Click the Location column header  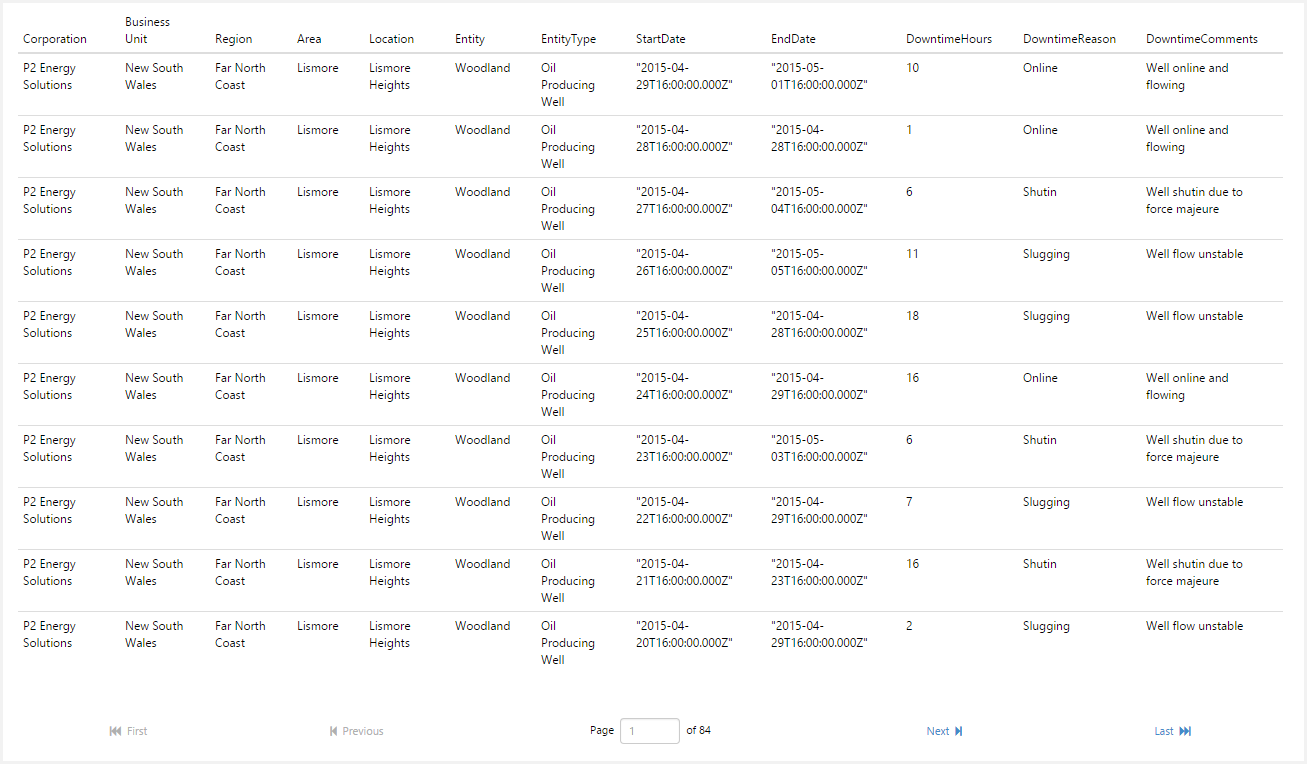pos(391,39)
